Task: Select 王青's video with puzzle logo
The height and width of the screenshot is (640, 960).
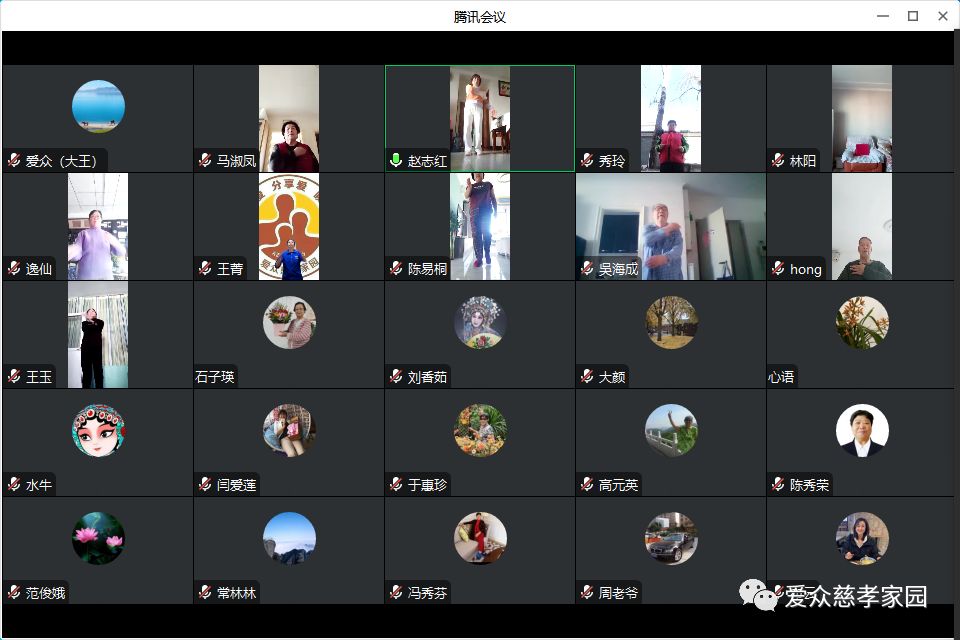Action: pyautogui.click(x=289, y=225)
